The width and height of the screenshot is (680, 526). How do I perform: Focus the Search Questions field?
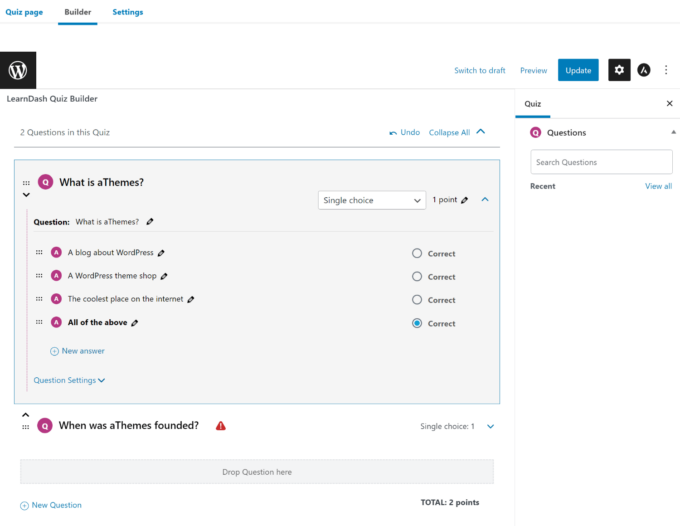point(601,162)
